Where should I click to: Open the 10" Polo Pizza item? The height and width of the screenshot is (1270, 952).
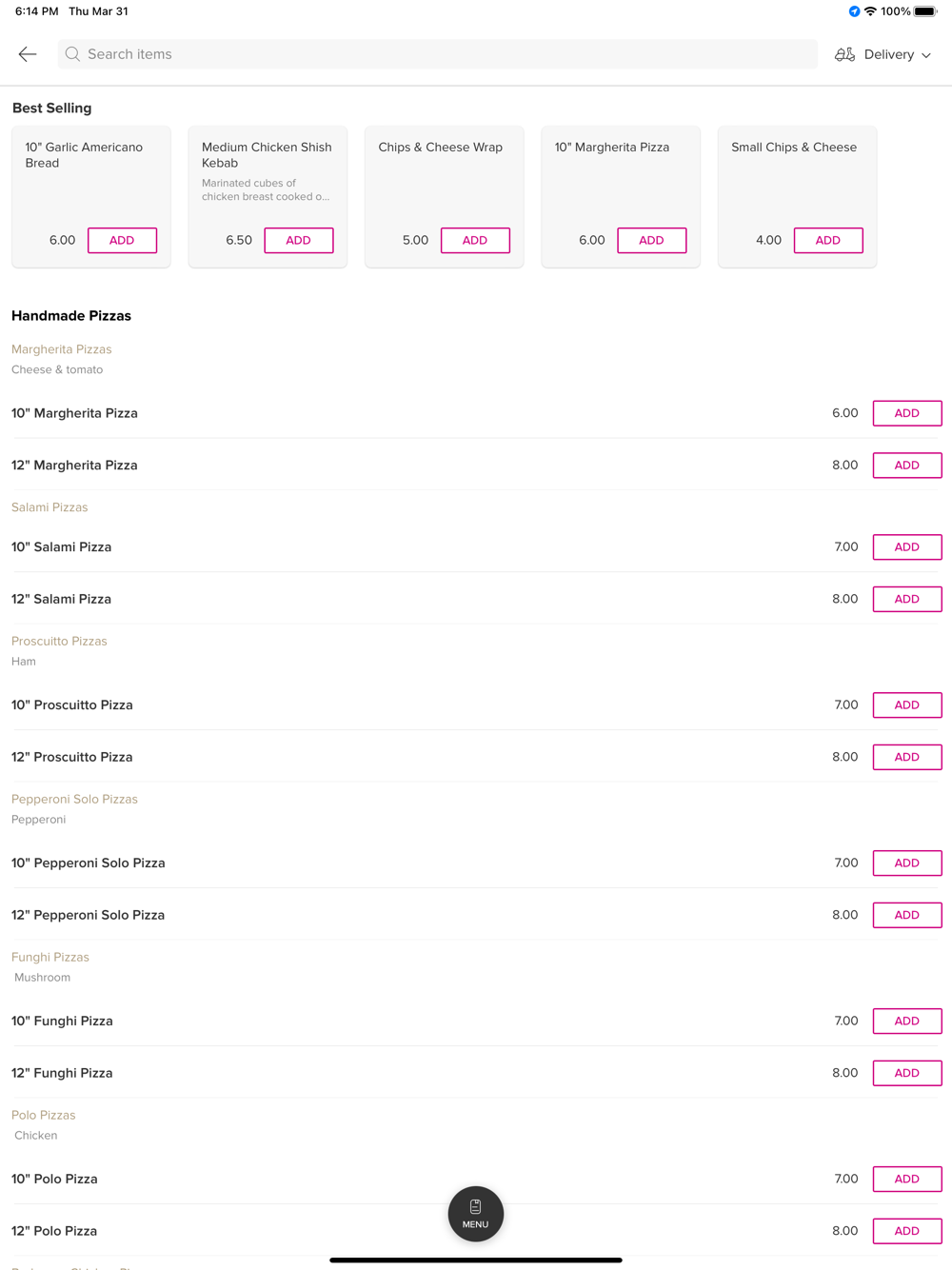click(54, 1179)
